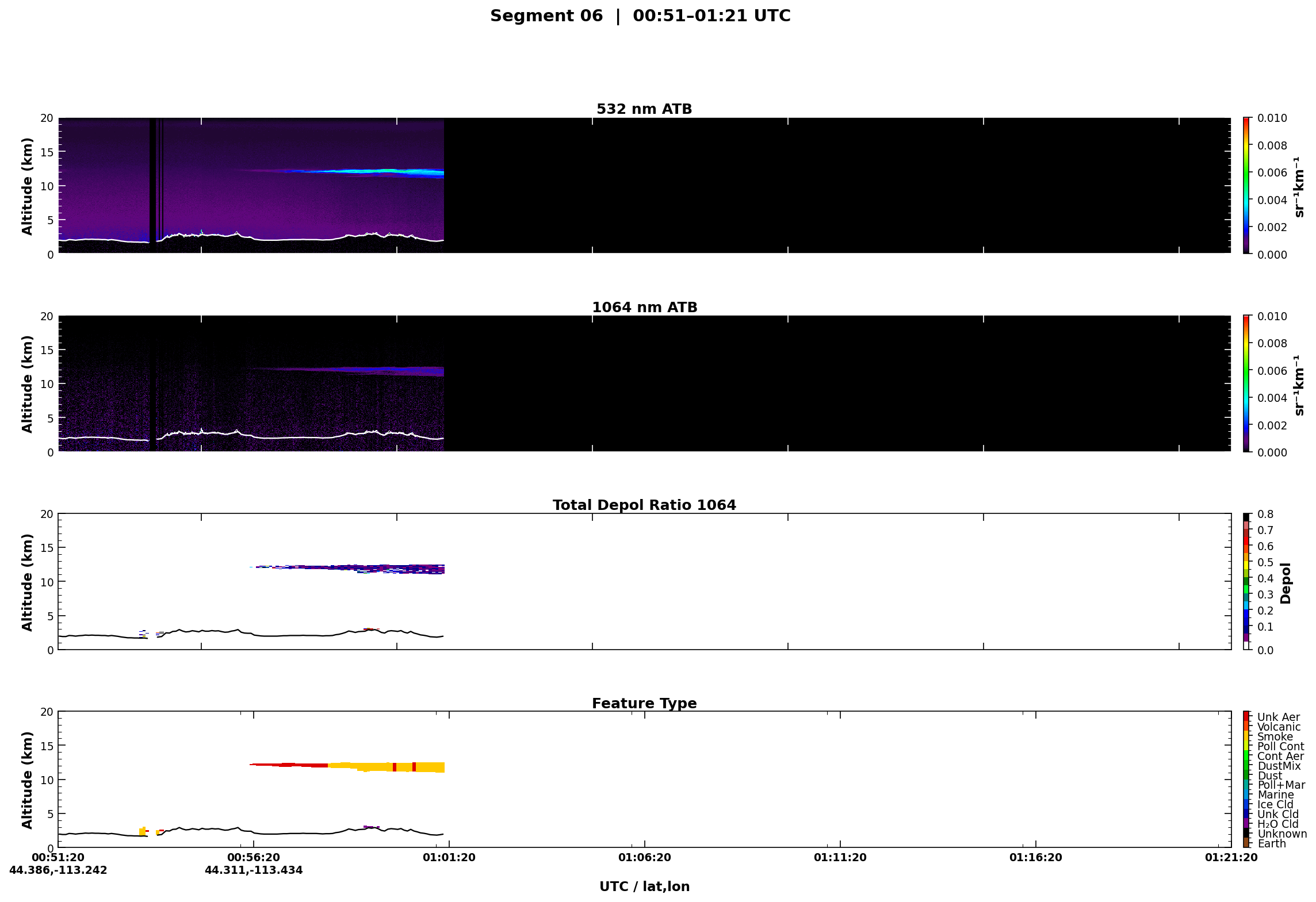Click the Segment 06 heading text
Screen dimensions: 1316x902
546,16
